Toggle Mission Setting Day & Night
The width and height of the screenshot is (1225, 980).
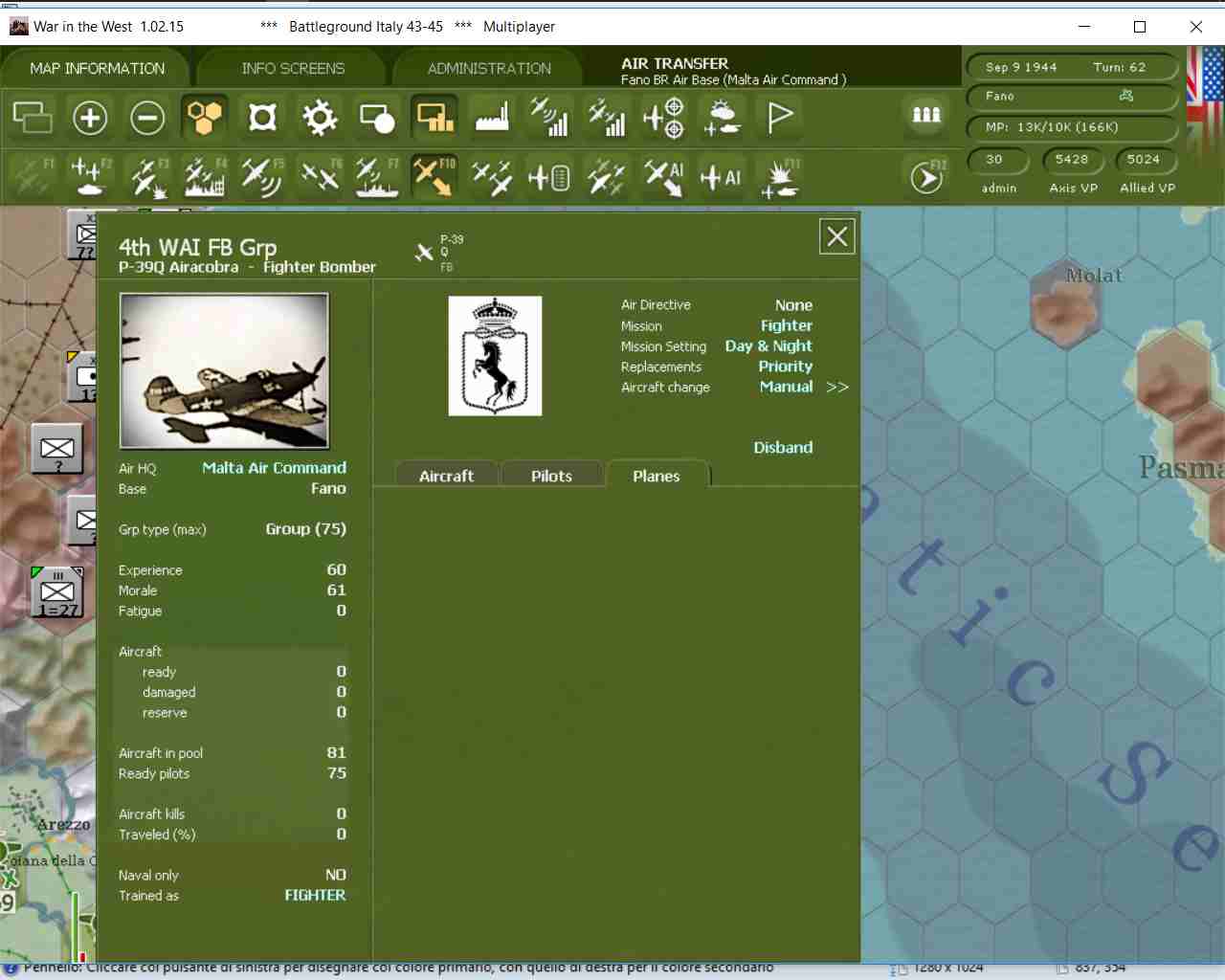[x=768, y=346]
